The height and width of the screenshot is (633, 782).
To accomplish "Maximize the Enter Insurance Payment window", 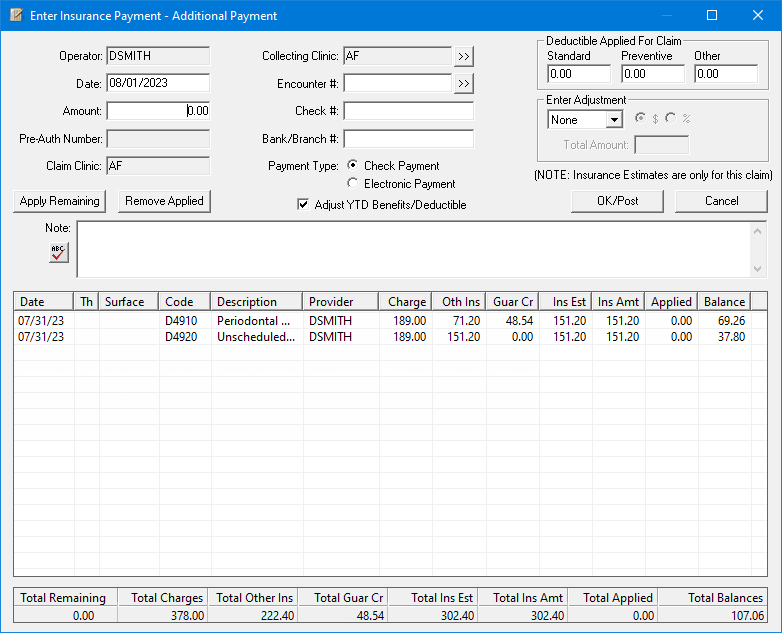I will pos(712,15).
